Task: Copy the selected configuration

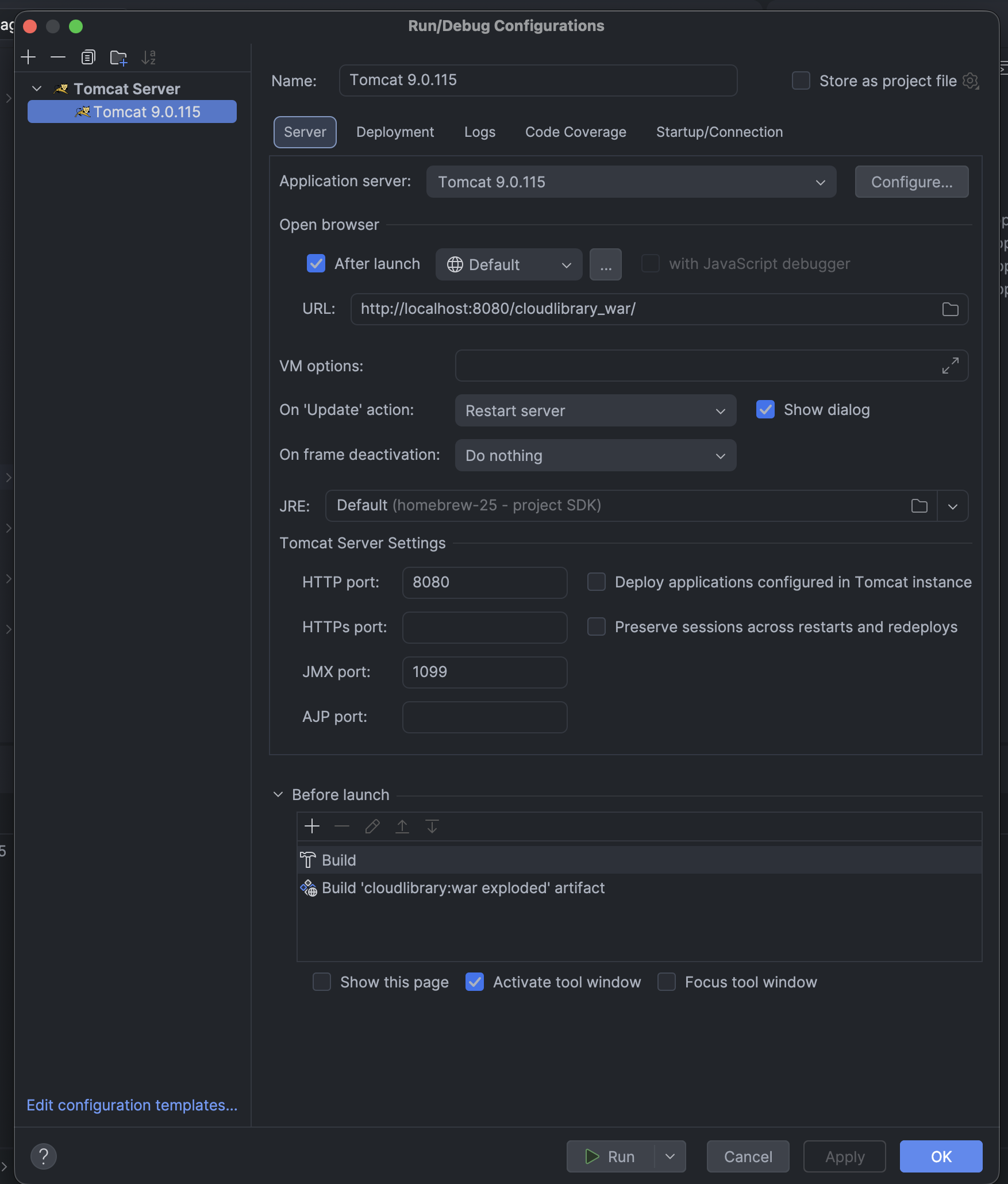Action: coord(88,57)
